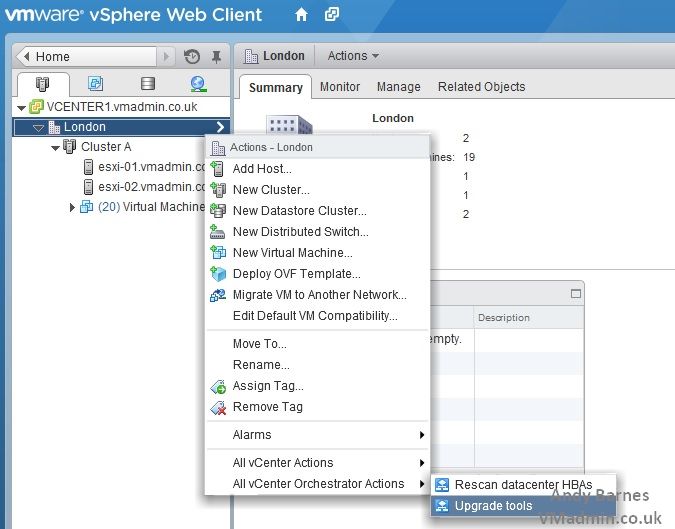
Task: Open the Actions dropdown in the toolbar
Action: click(353, 56)
